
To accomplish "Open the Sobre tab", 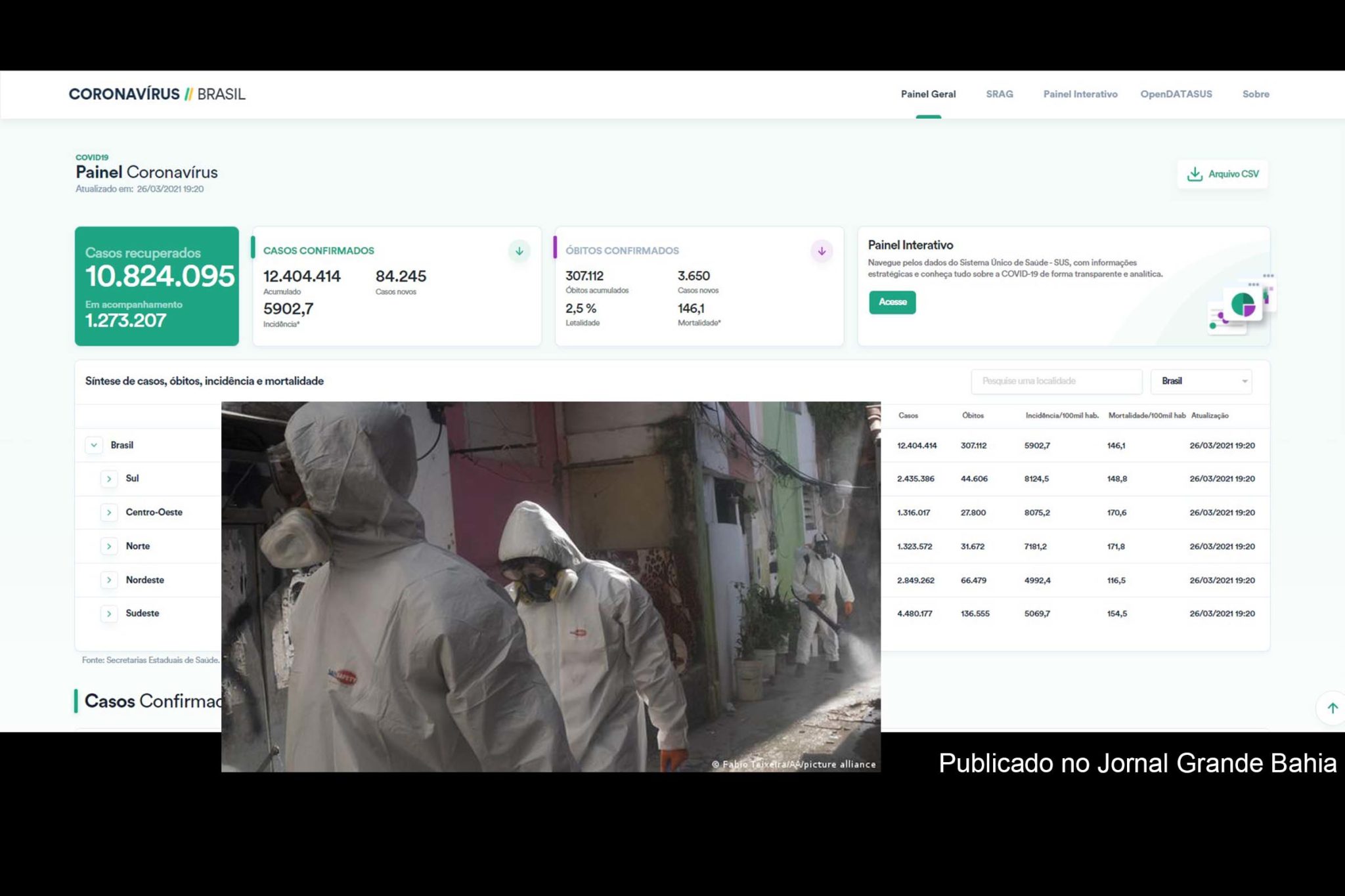I will [x=1255, y=95].
